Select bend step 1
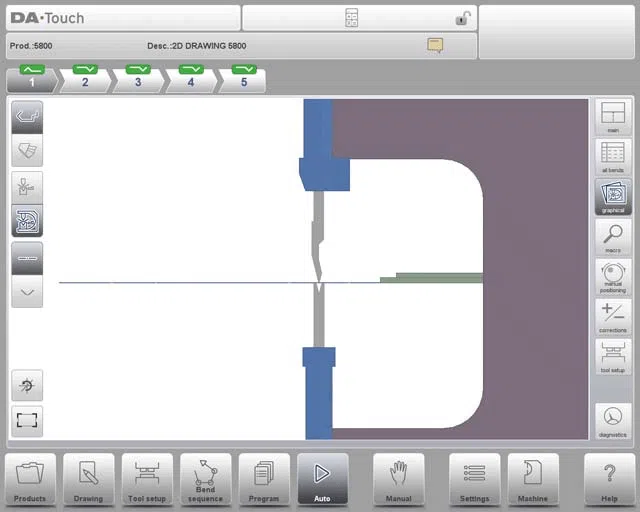640x512 pixels. [32, 79]
